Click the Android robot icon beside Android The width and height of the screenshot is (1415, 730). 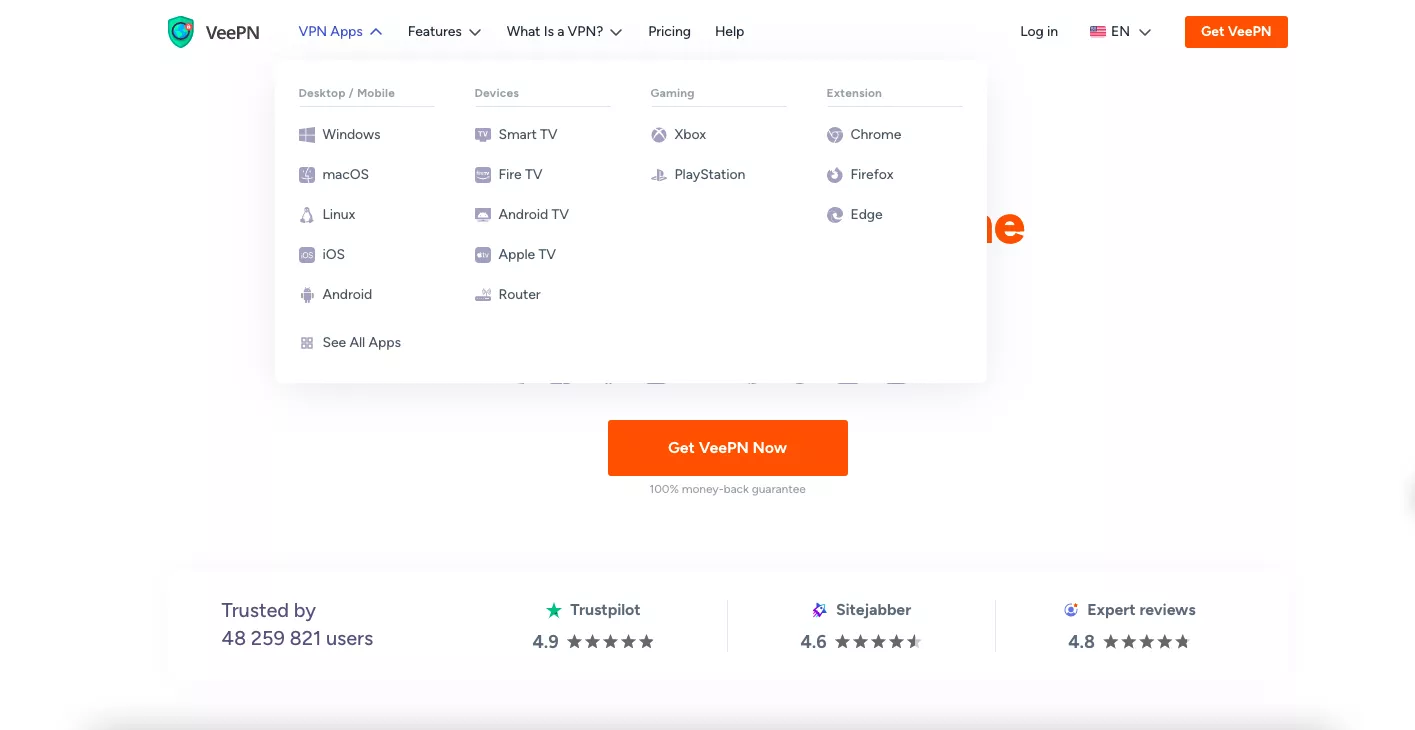(307, 295)
